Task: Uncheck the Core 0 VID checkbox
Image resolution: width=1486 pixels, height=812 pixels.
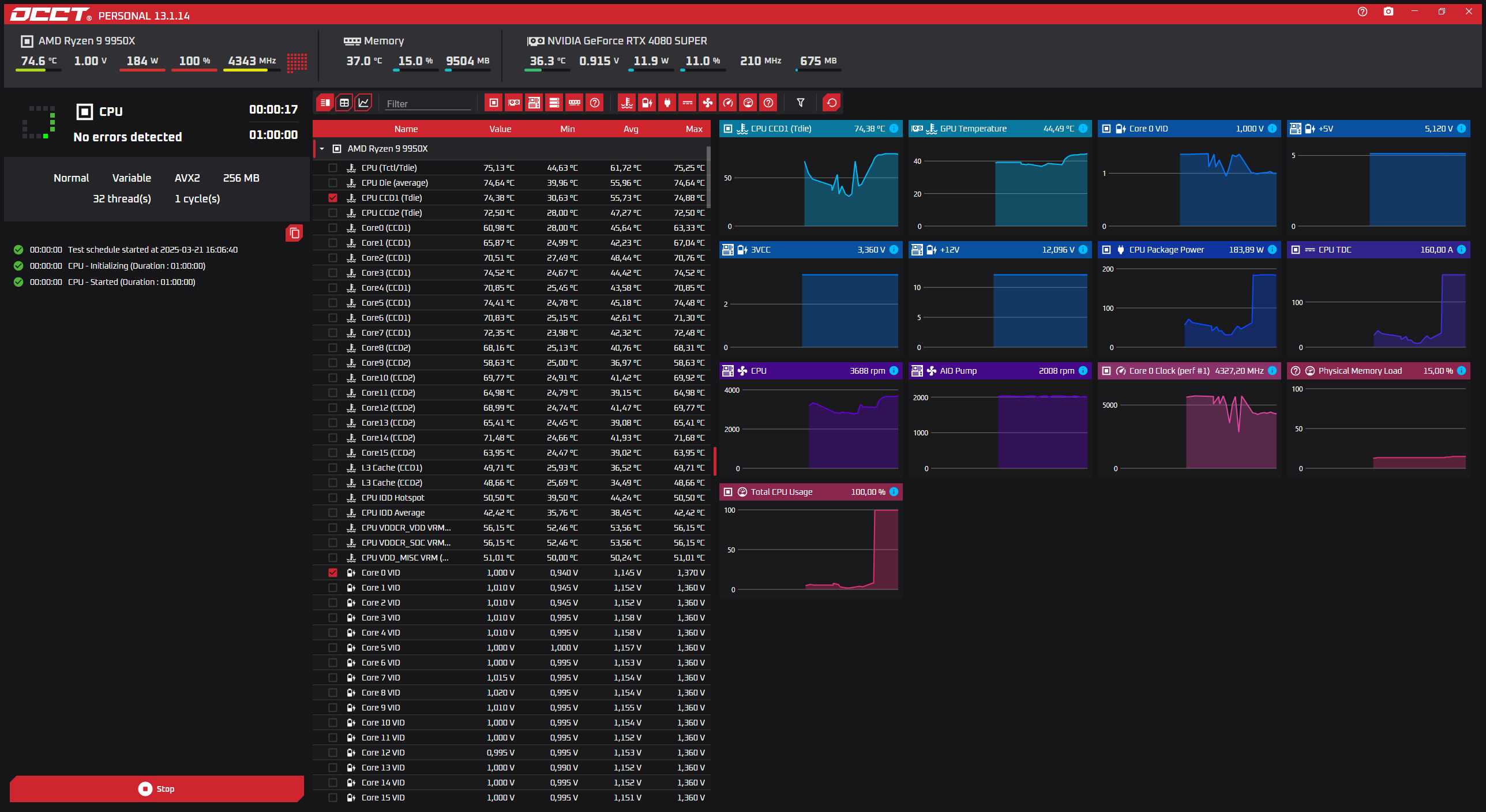Action: pyautogui.click(x=333, y=573)
